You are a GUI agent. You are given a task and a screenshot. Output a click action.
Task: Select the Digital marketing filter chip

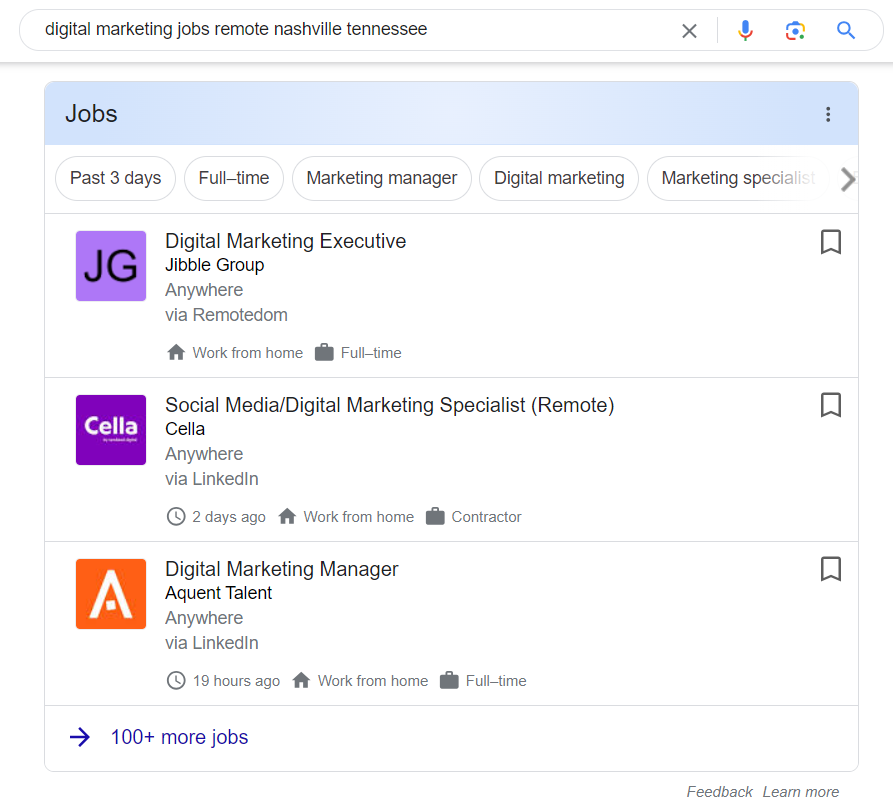(x=559, y=178)
